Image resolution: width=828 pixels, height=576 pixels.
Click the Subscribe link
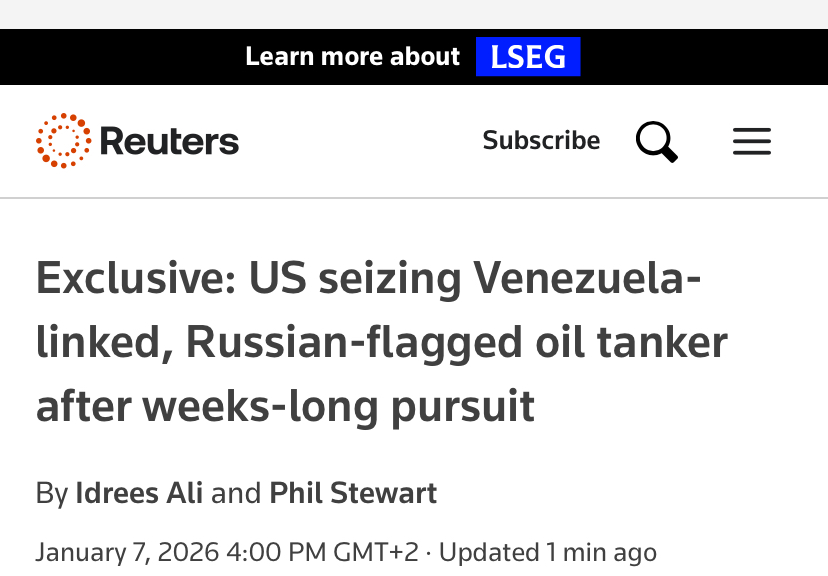pyautogui.click(x=541, y=141)
